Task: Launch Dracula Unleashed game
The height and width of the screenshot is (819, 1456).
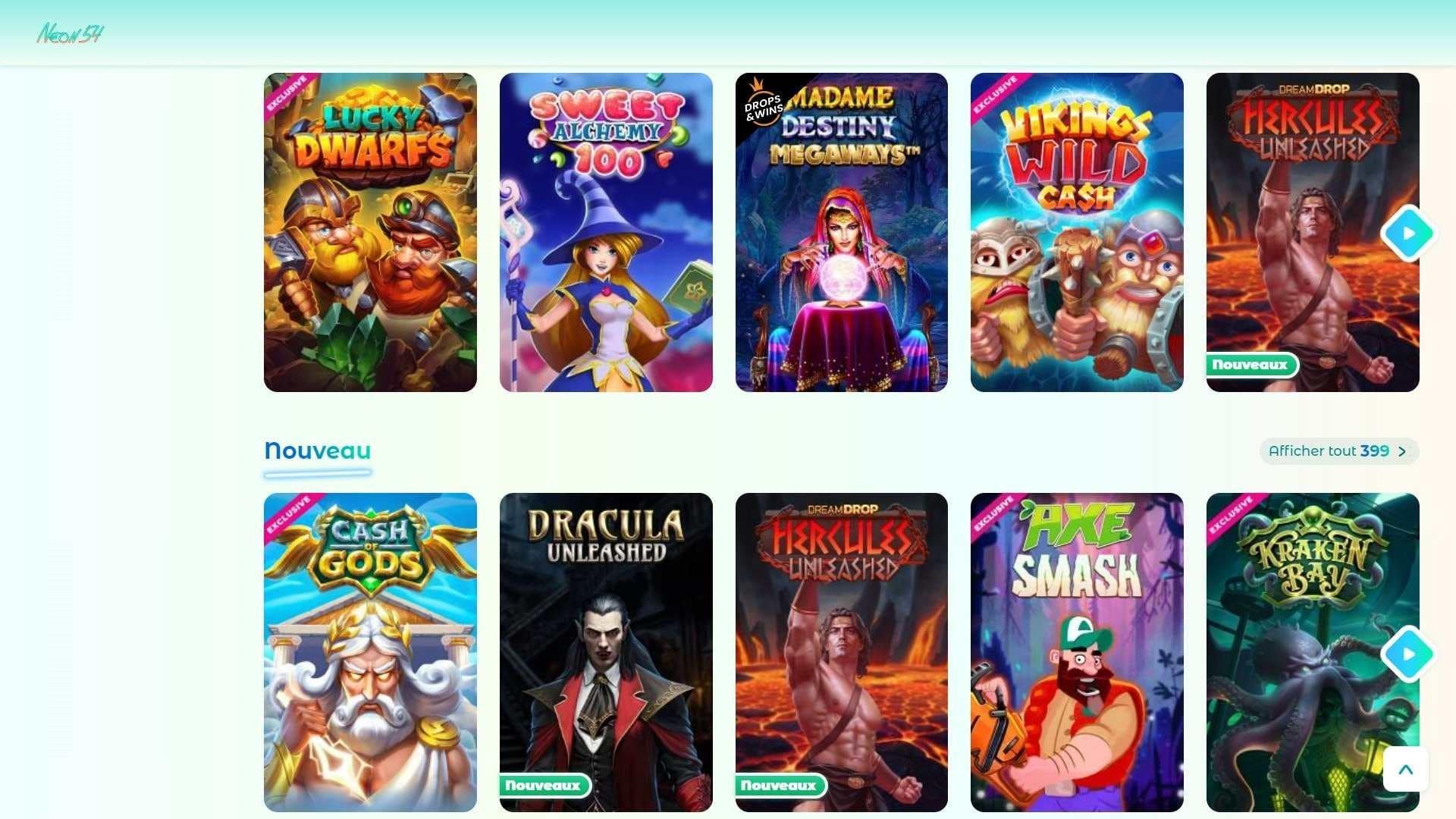Action: tap(606, 652)
